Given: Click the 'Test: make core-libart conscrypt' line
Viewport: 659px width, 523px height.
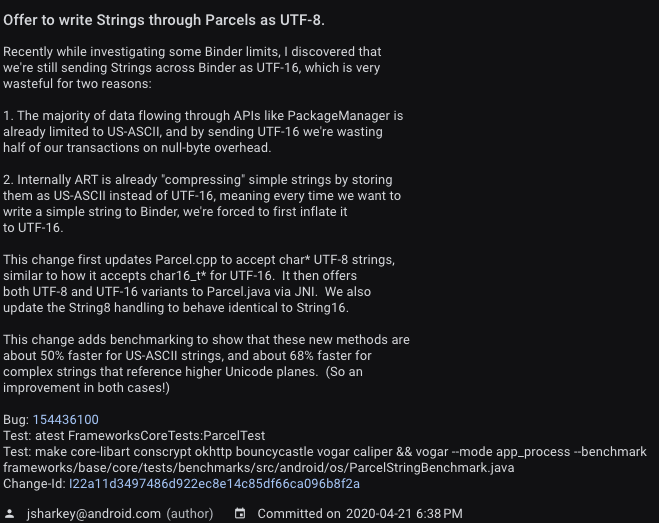Looking at the screenshot, I should coord(324,452).
